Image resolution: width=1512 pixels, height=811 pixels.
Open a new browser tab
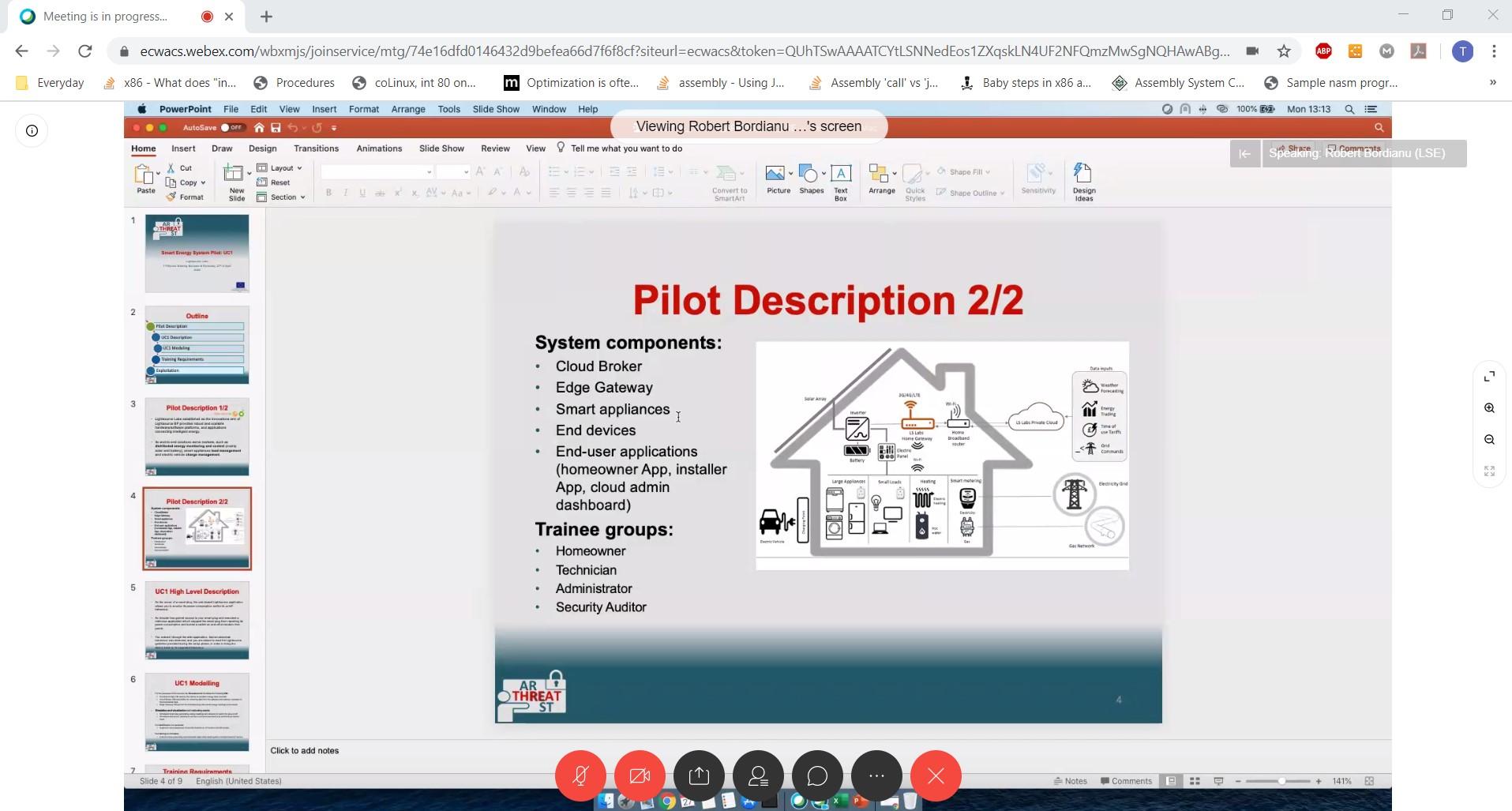pos(267,17)
